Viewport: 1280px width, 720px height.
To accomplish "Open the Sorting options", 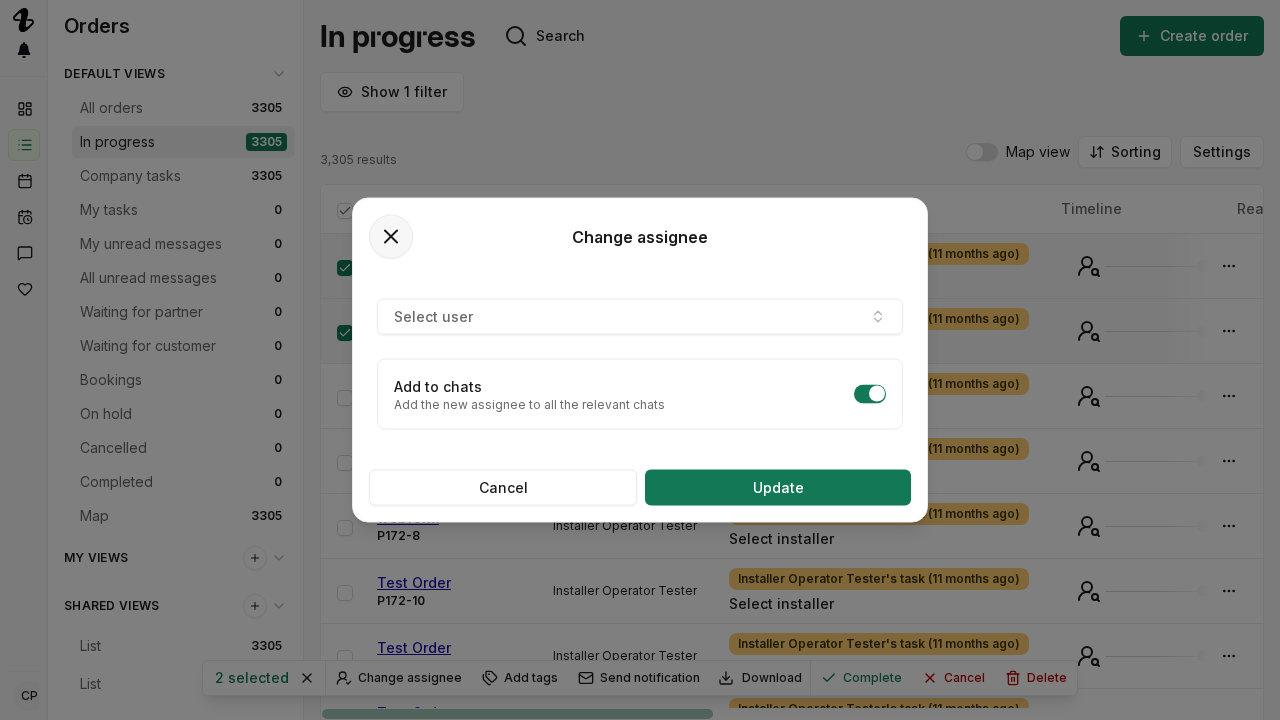I will (x=1125, y=152).
